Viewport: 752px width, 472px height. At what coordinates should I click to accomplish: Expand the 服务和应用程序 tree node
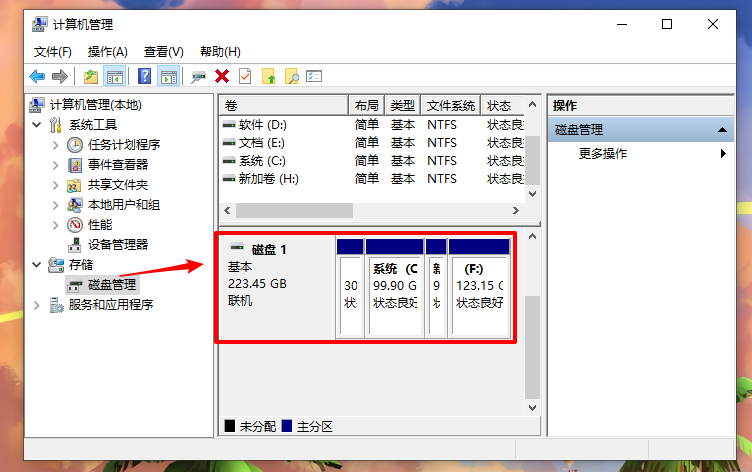(x=38, y=305)
